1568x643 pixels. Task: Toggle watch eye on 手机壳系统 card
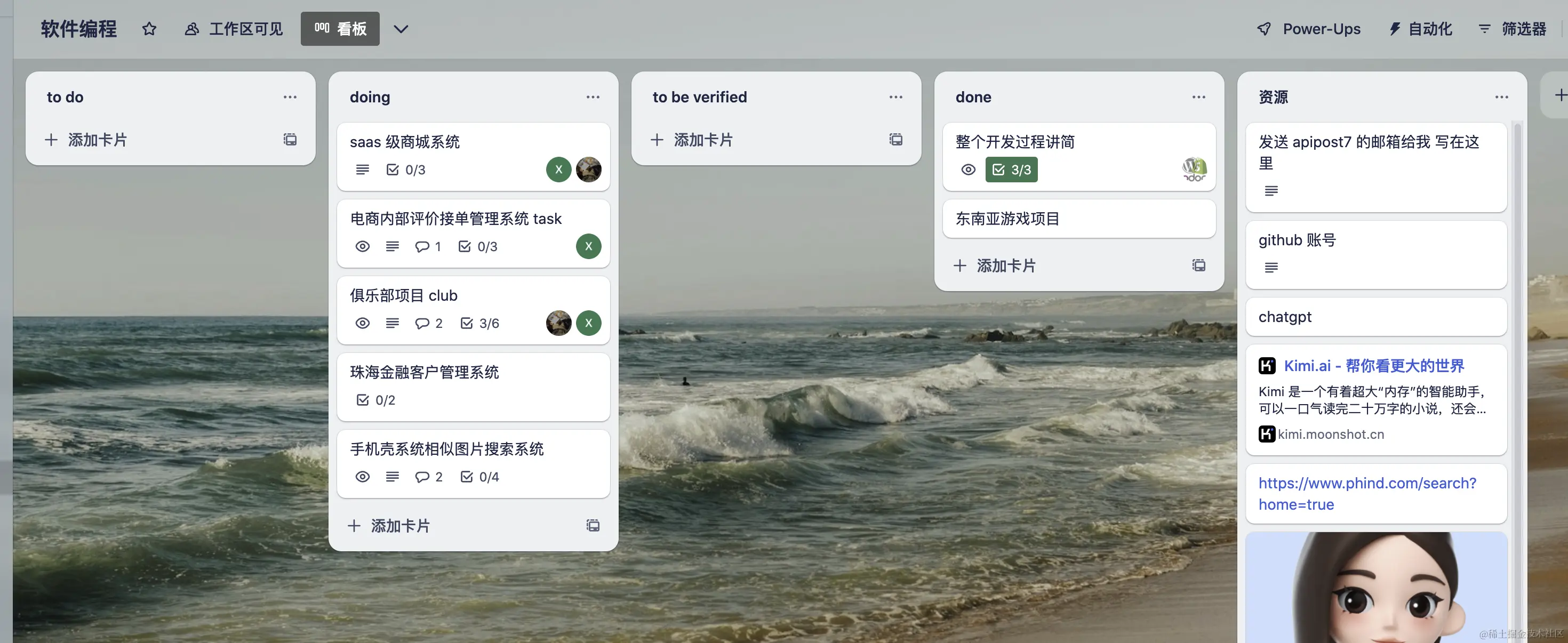(x=362, y=476)
